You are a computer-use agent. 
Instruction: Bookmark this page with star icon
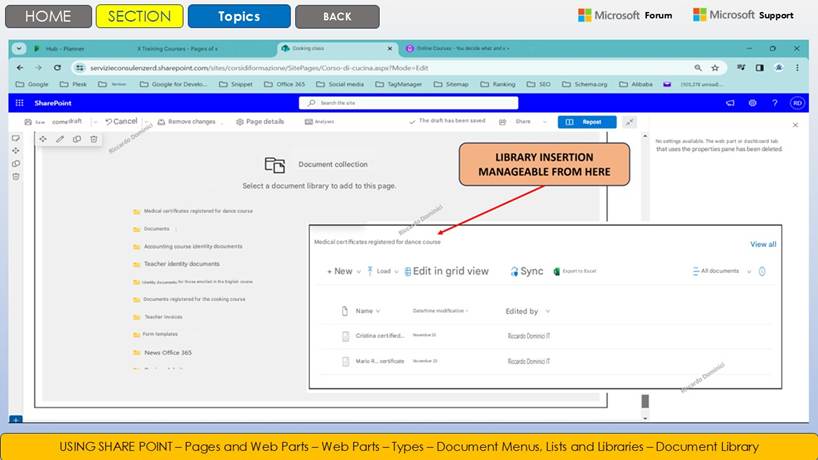coord(715,68)
